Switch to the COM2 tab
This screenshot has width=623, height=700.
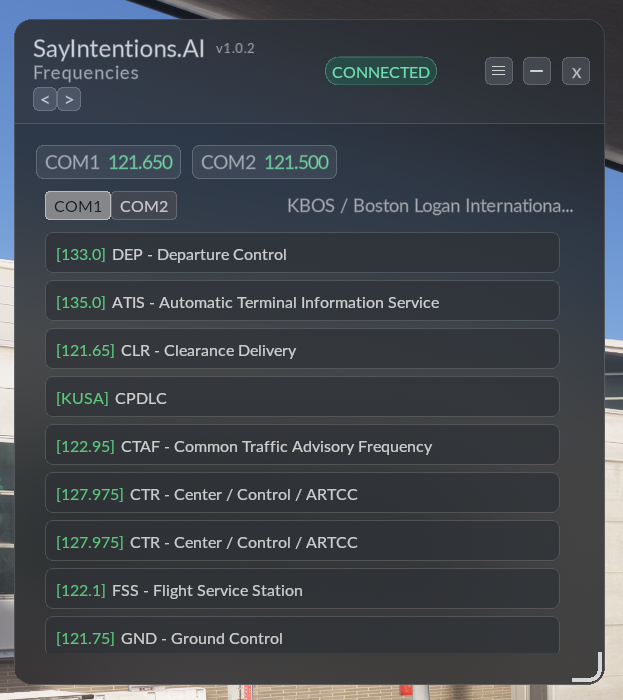144,206
